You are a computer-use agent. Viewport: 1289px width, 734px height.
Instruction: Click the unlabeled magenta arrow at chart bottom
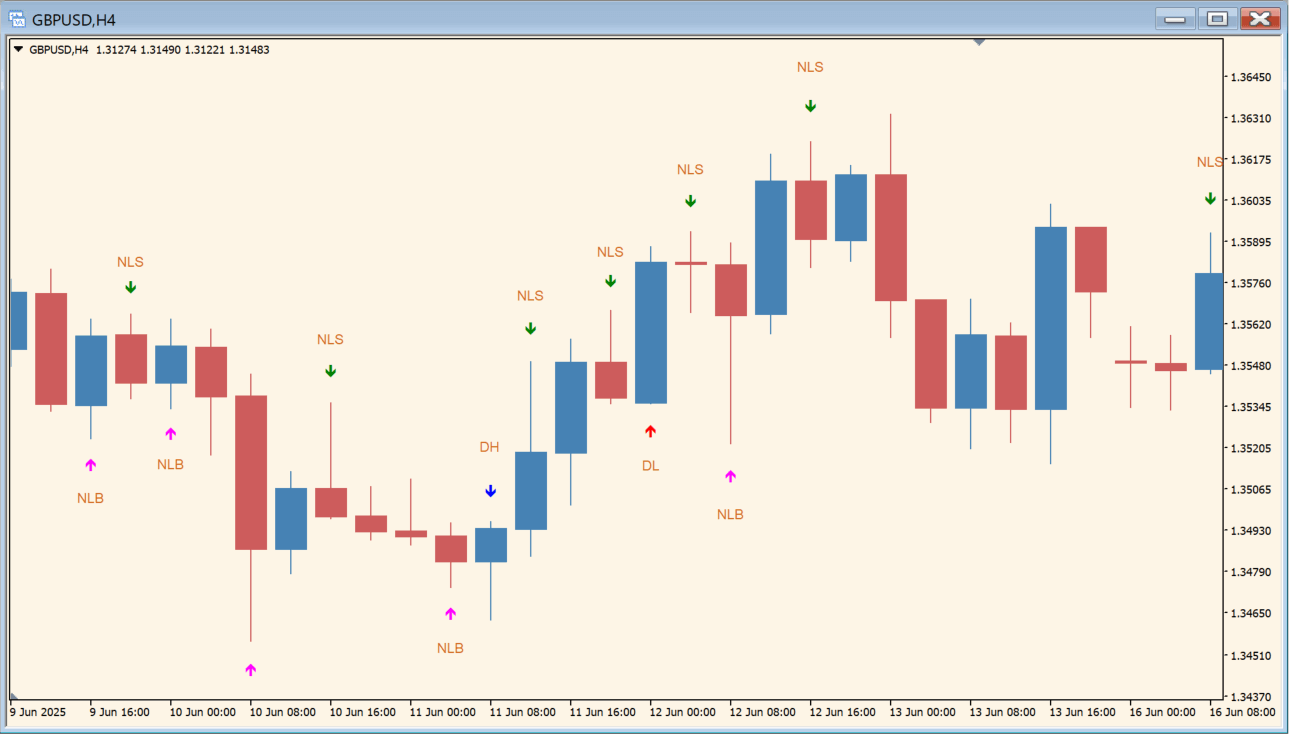pos(250,670)
